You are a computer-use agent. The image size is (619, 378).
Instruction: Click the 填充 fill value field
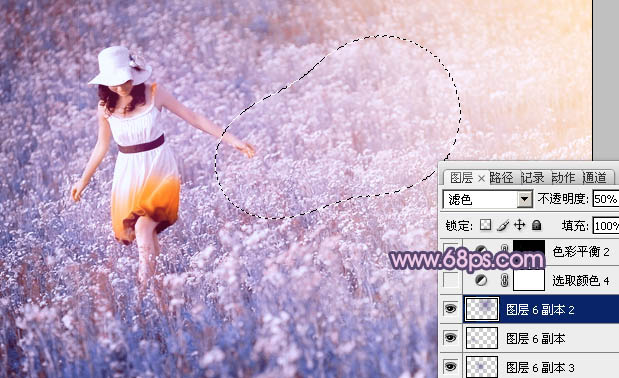[x=606, y=226]
